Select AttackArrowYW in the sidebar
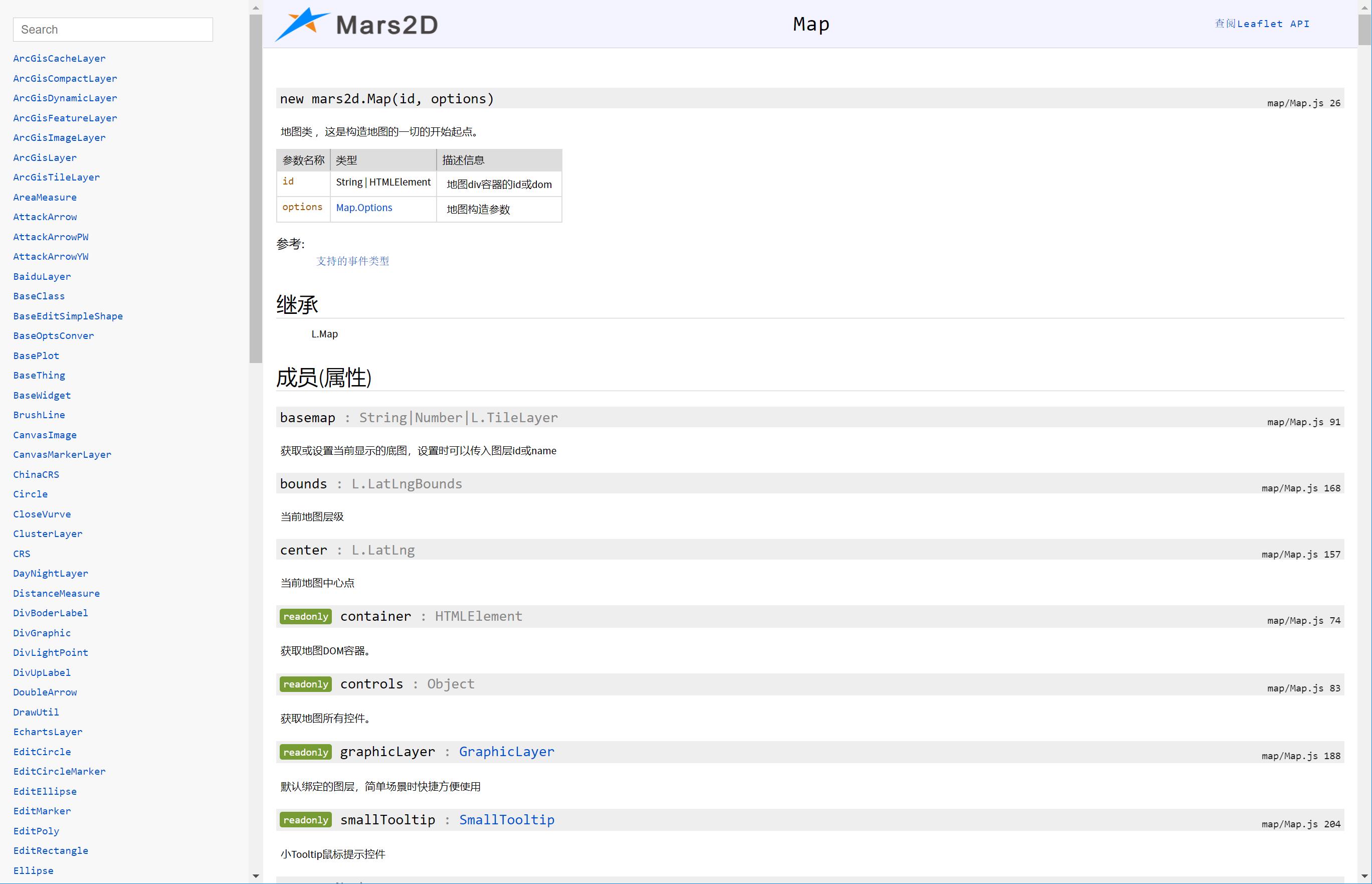The height and width of the screenshot is (884, 1372). click(51, 257)
